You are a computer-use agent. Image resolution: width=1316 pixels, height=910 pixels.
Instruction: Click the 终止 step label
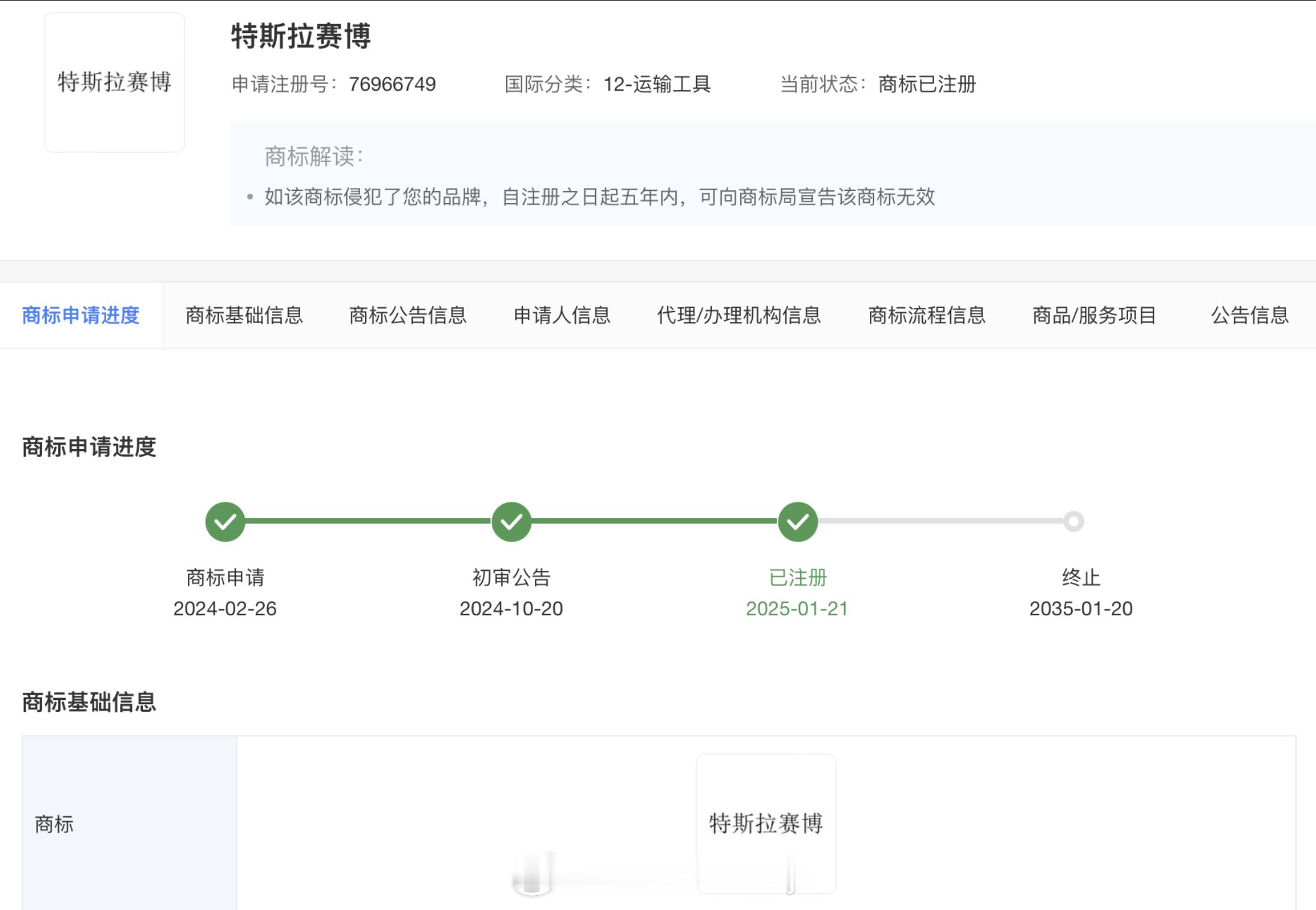pos(1081,577)
